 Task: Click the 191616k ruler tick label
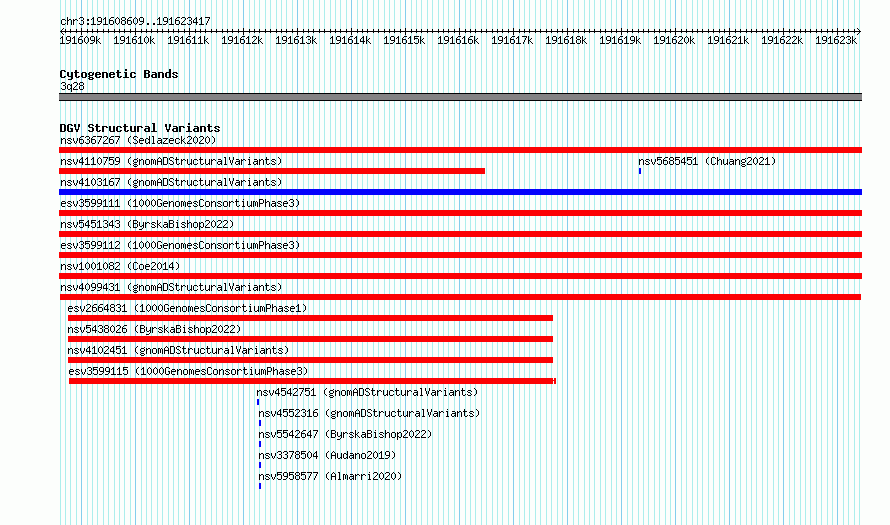click(x=458, y=40)
